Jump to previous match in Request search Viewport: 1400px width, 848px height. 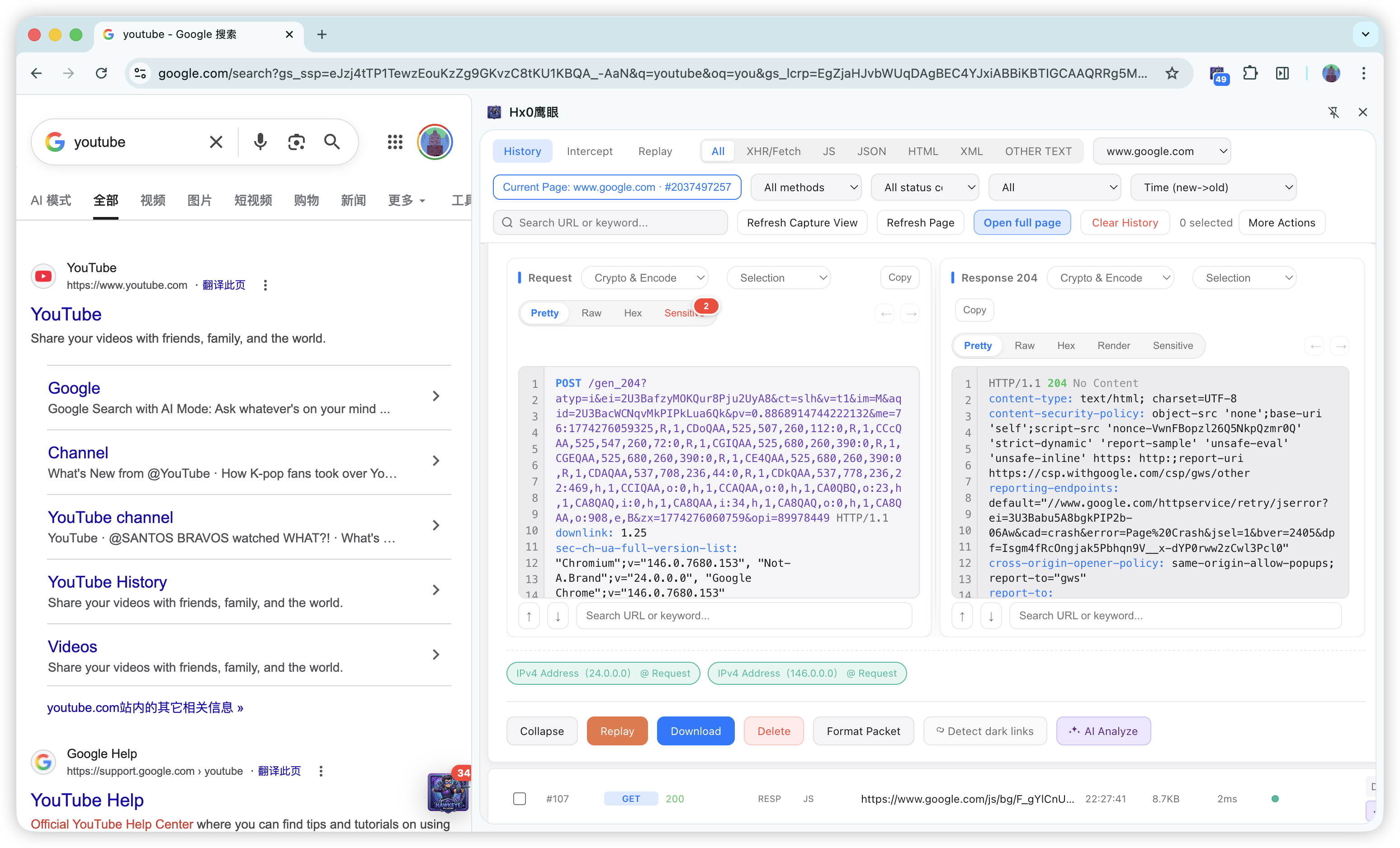pyautogui.click(x=529, y=616)
